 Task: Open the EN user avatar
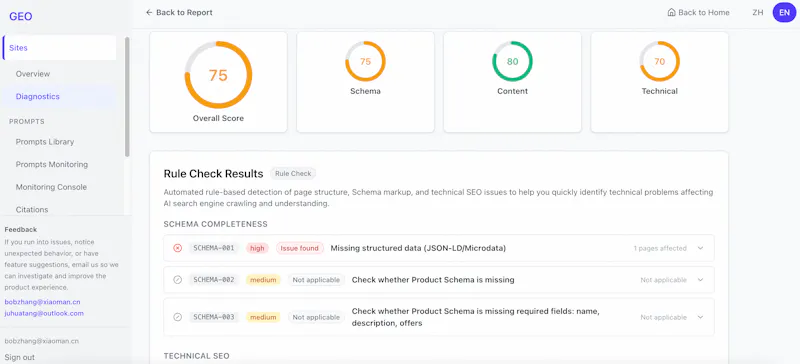pos(784,12)
